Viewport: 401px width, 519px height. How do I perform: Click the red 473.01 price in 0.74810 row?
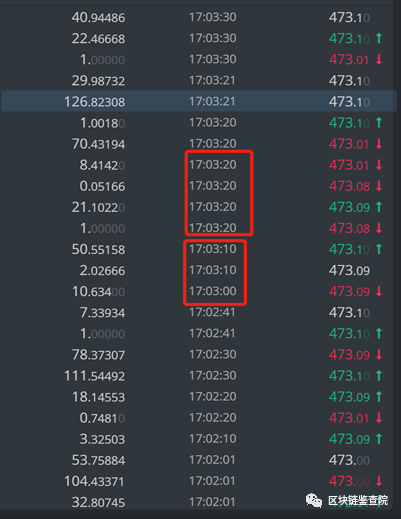pos(349,418)
